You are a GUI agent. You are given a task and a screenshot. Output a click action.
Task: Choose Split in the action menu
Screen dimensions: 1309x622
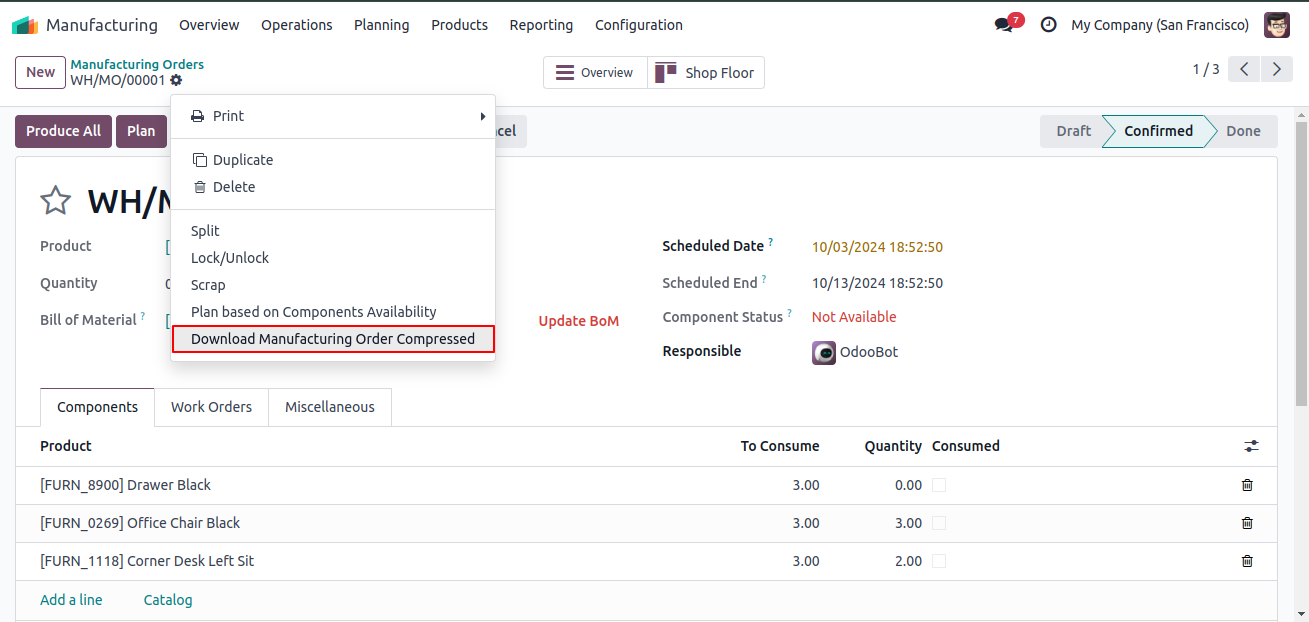[x=333, y=231]
